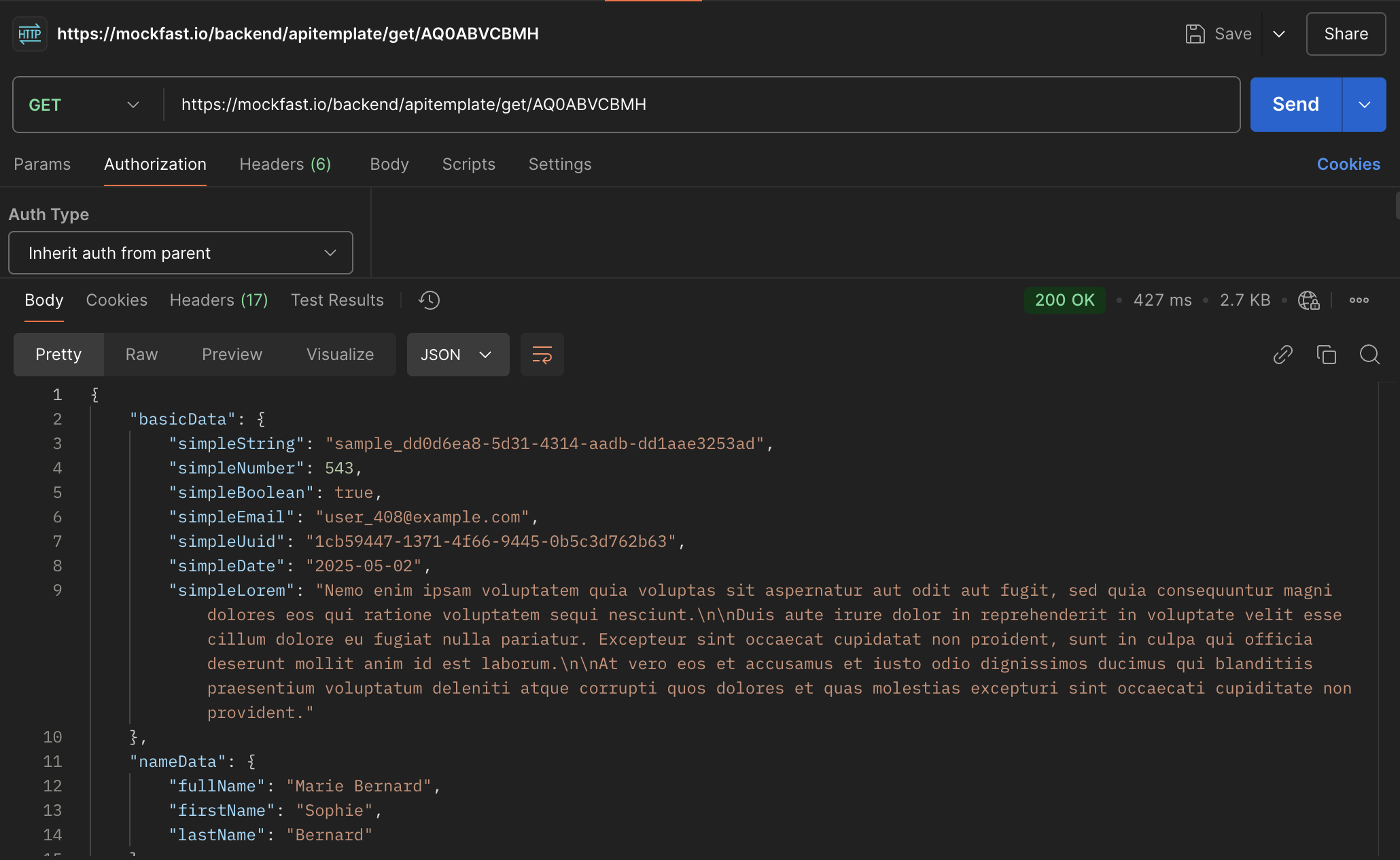Go to the Settings tab

click(x=560, y=164)
